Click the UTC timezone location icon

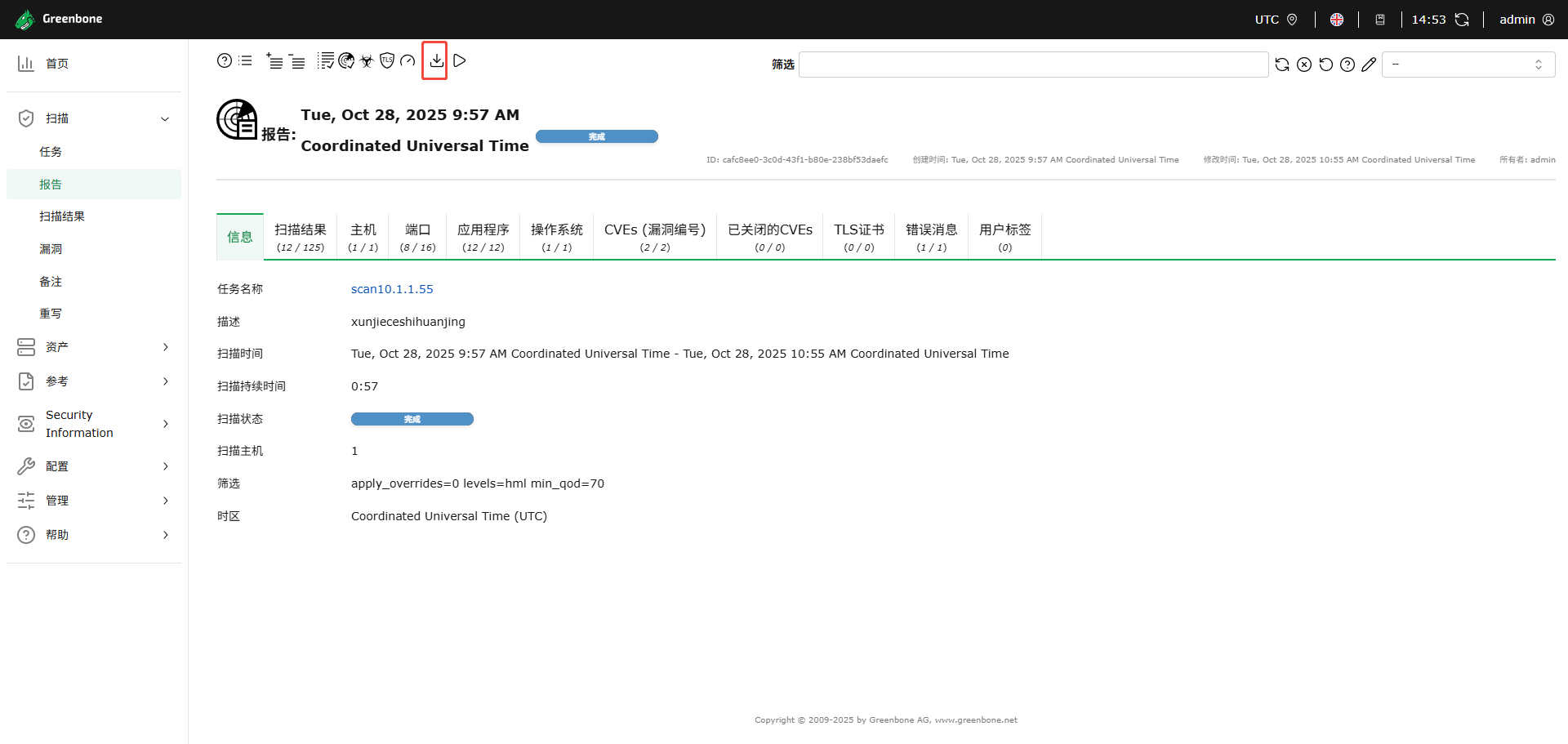coord(1292,20)
